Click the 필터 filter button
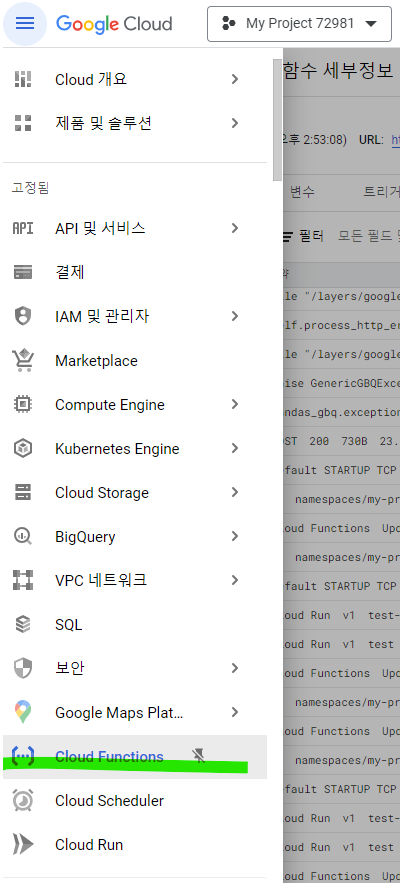 click(x=303, y=236)
